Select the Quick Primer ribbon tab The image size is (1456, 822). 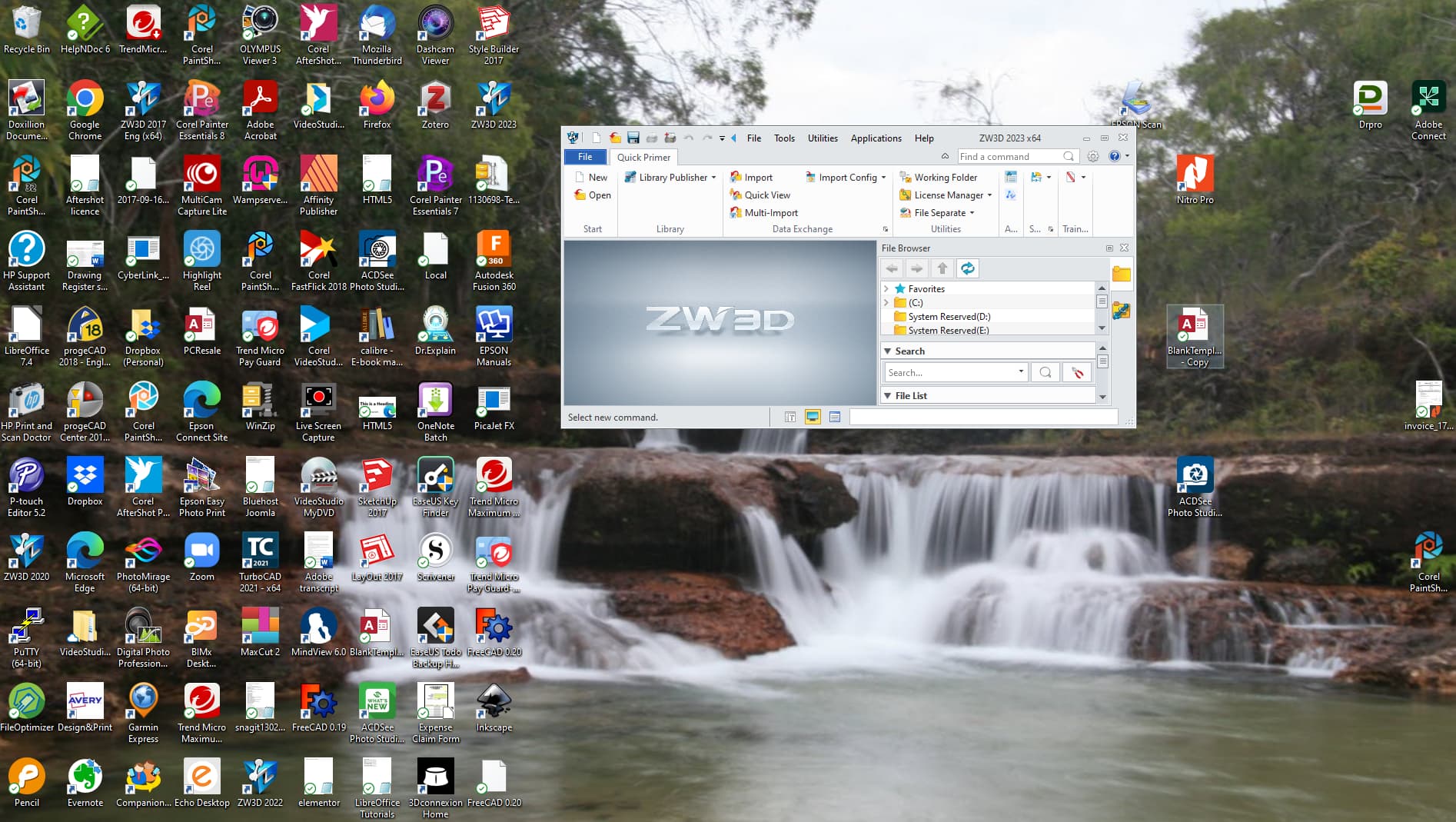coord(643,157)
